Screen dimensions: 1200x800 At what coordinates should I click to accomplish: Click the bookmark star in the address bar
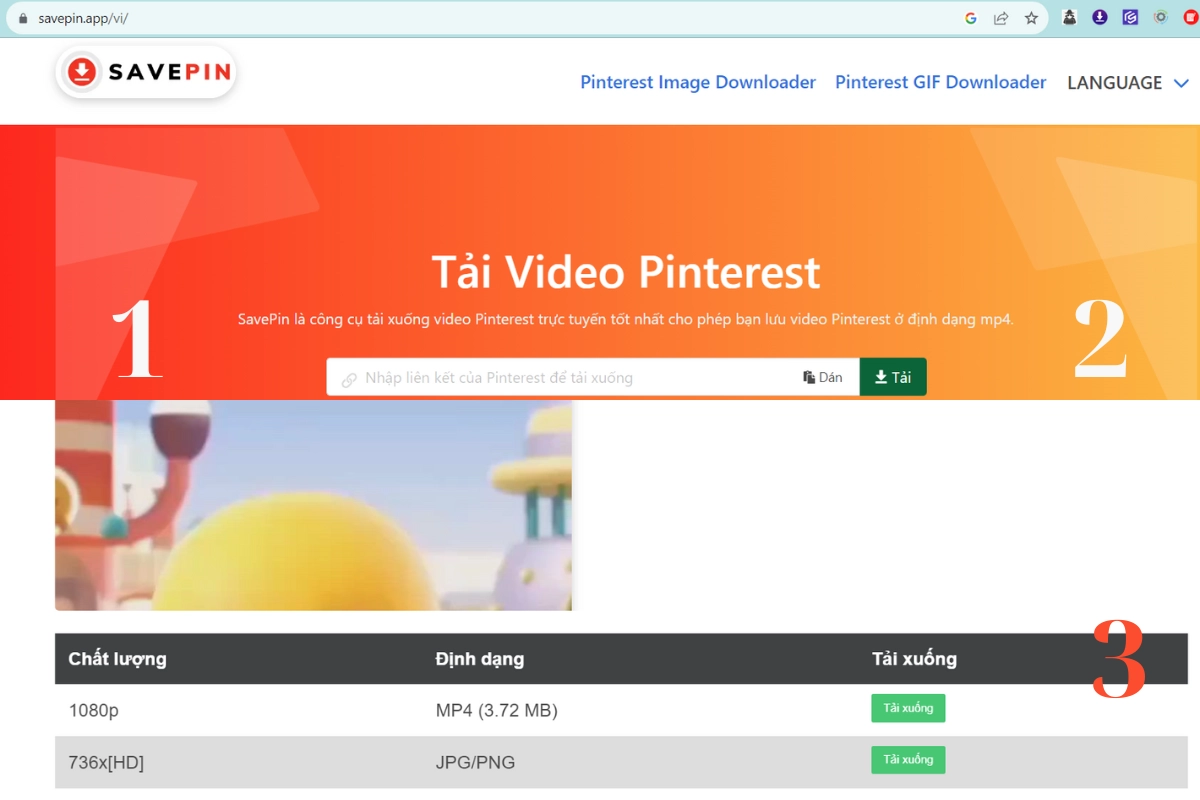pyautogui.click(x=1031, y=17)
